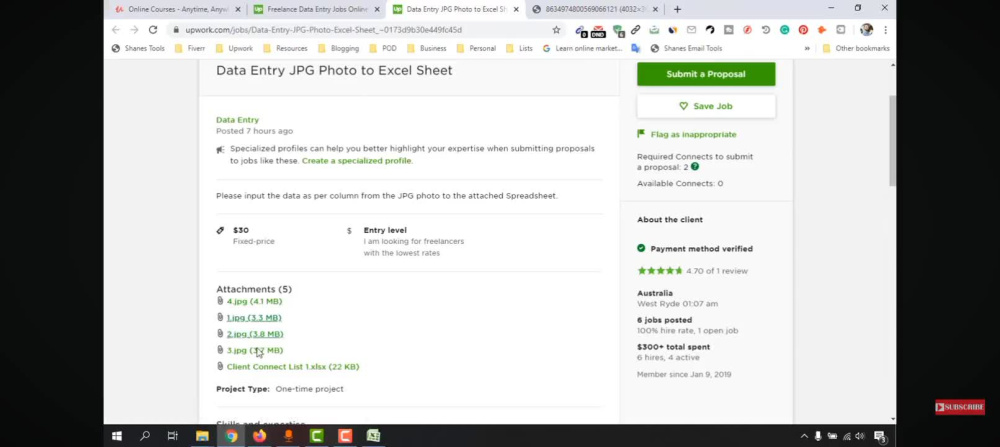Viewport: 1000px width, 447px height.
Task: Close the 8634974800569066121 image tab
Action: click(x=655, y=10)
